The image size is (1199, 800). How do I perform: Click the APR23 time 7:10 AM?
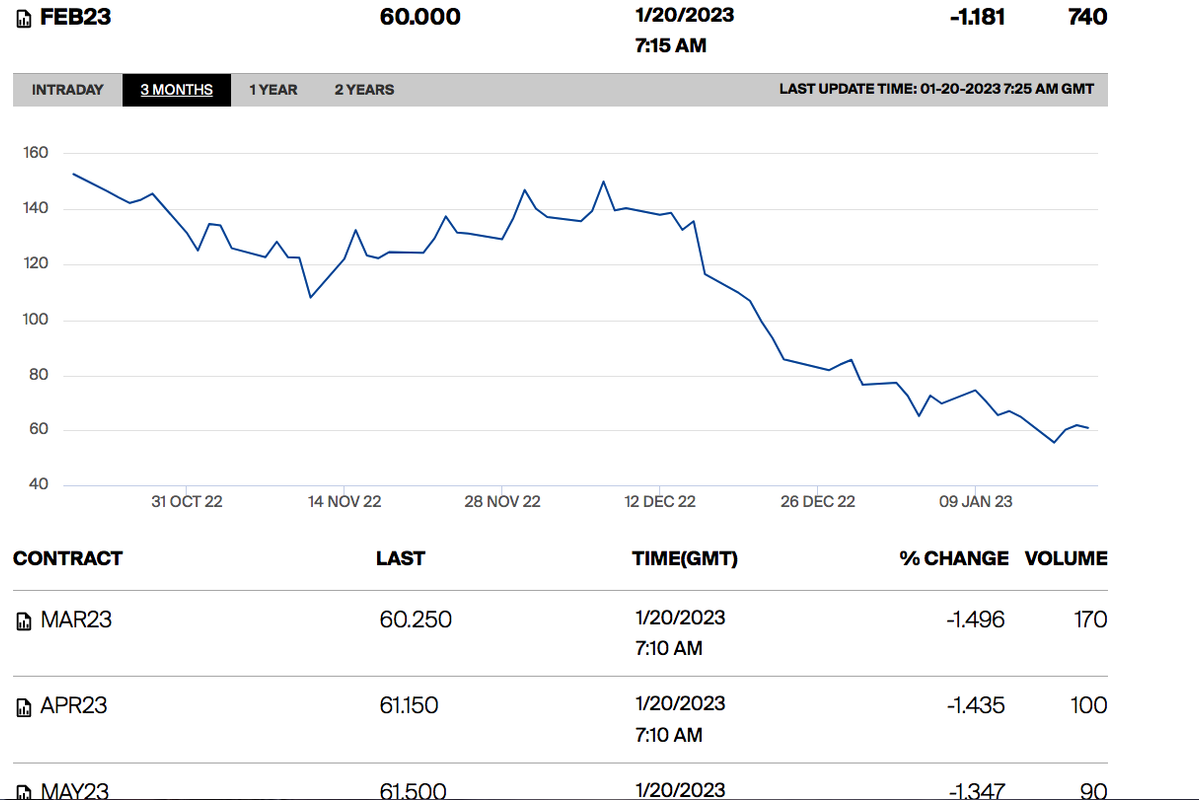point(668,735)
